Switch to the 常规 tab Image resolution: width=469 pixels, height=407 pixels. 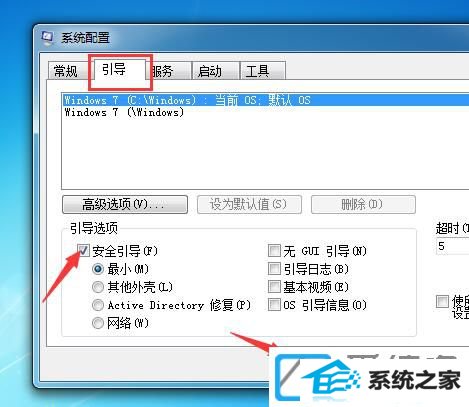[x=68, y=71]
